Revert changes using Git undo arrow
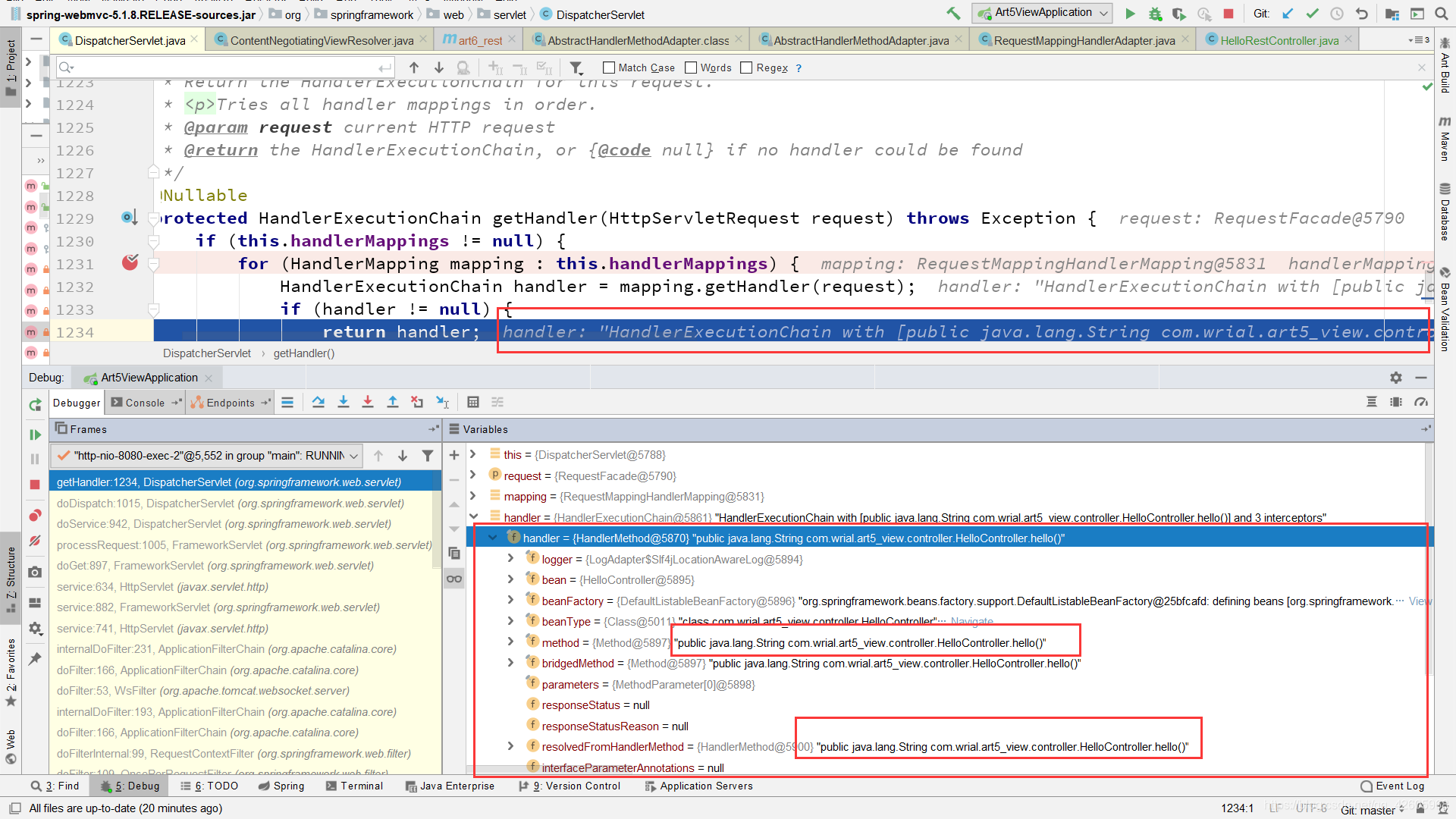 pyautogui.click(x=1362, y=14)
